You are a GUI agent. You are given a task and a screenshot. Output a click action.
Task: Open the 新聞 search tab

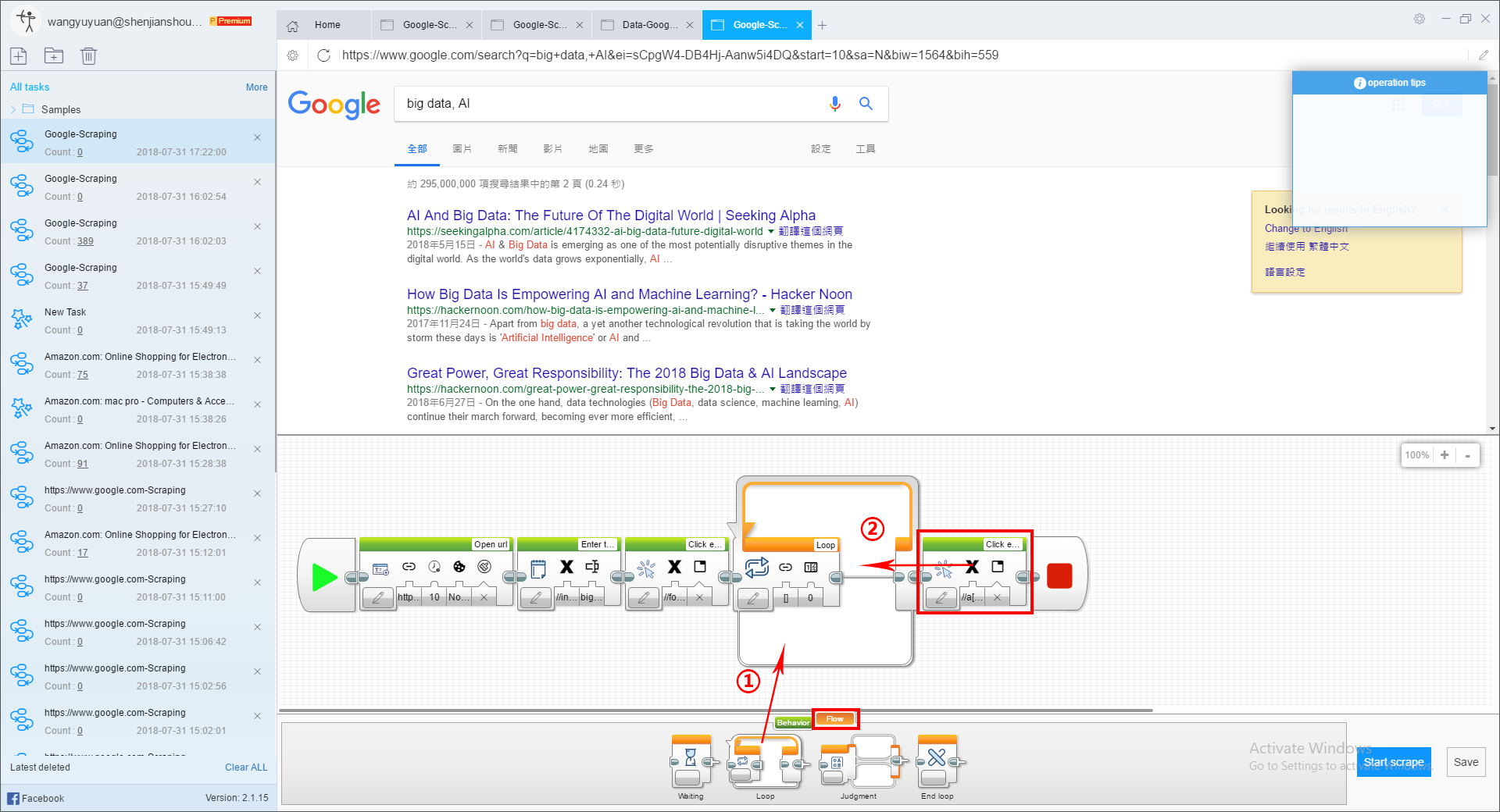click(x=508, y=148)
